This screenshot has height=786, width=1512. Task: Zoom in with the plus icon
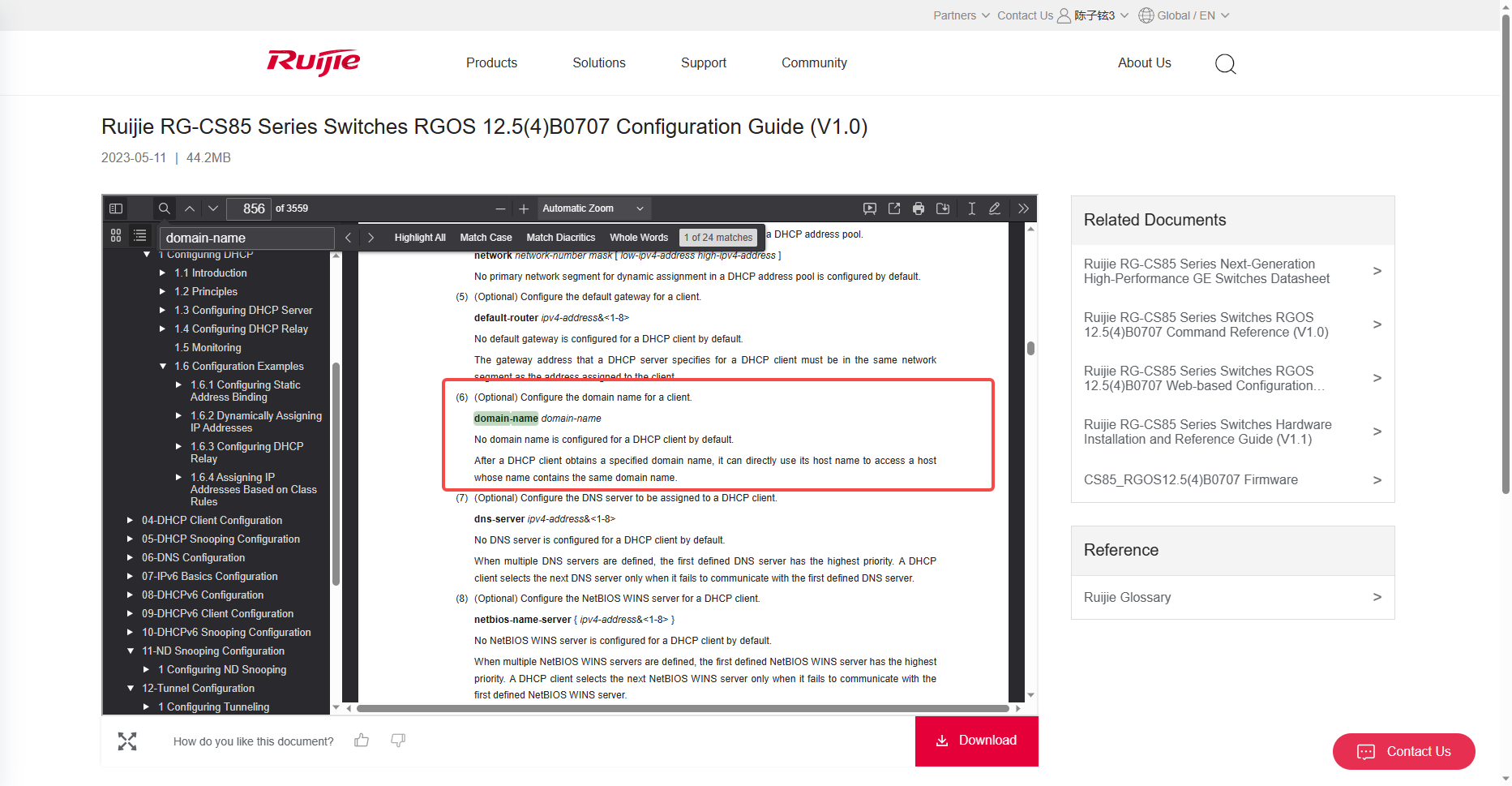[x=524, y=208]
